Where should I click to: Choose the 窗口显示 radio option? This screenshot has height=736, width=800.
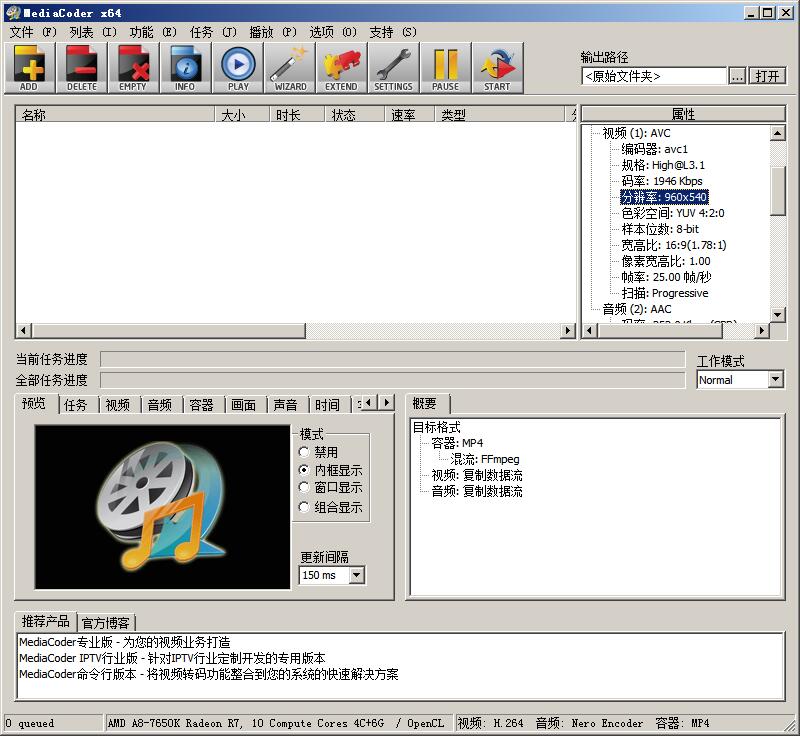304,488
